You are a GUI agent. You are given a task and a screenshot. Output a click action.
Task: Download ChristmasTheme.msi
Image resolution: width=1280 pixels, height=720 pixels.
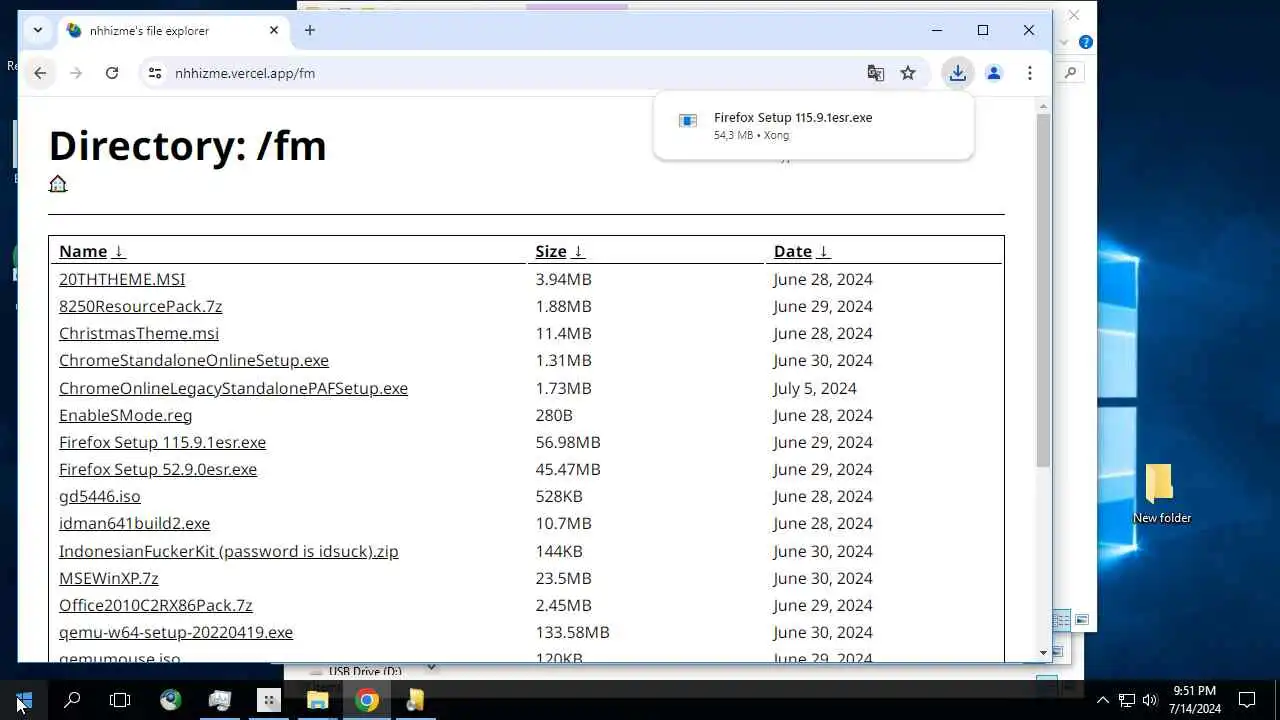tap(139, 333)
